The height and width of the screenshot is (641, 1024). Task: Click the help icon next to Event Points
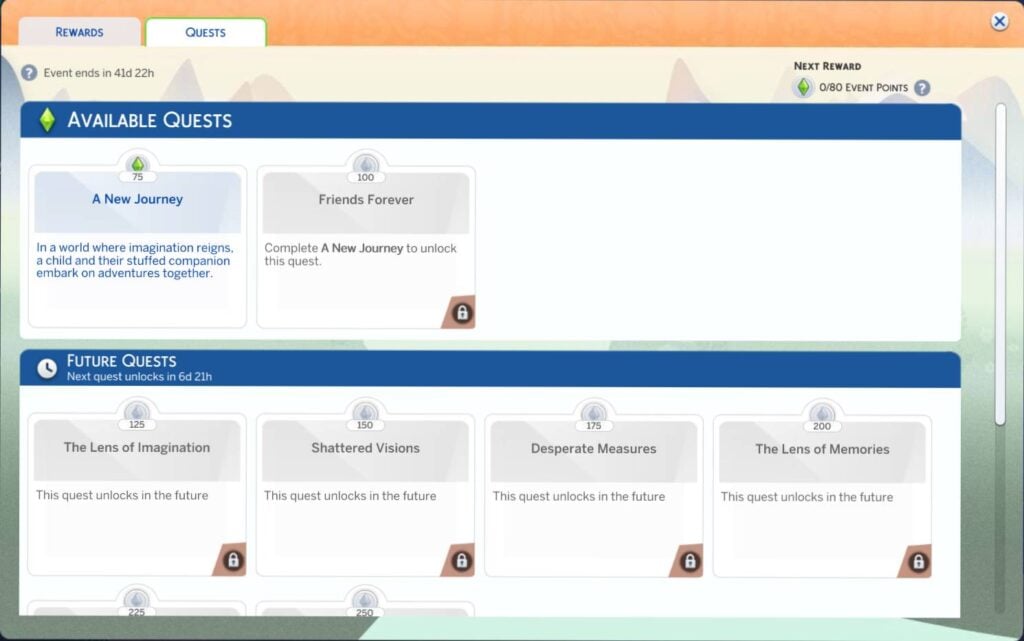pos(922,87)
